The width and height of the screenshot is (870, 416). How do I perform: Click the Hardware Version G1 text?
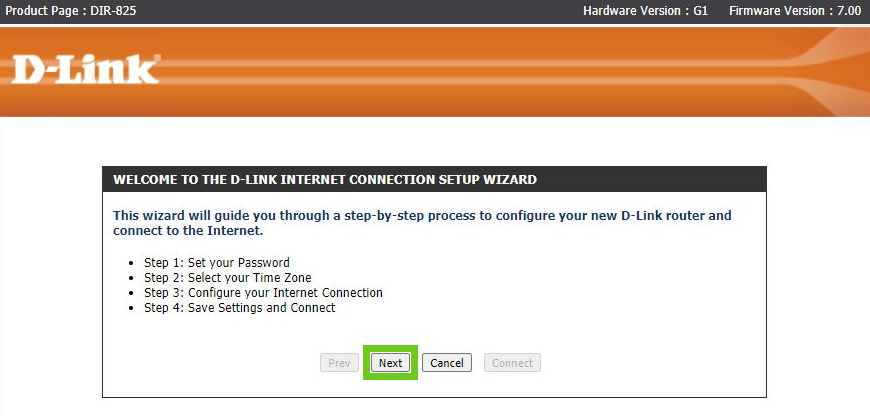[x=645, y=10]
